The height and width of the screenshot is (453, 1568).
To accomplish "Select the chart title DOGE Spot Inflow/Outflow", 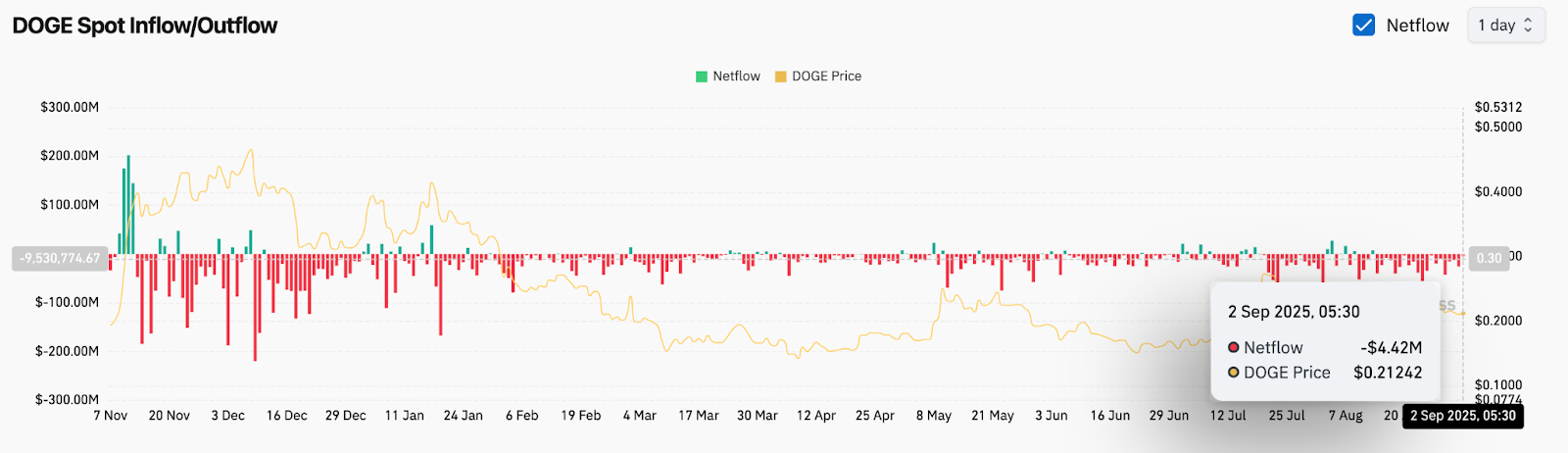I will [145, 25].
